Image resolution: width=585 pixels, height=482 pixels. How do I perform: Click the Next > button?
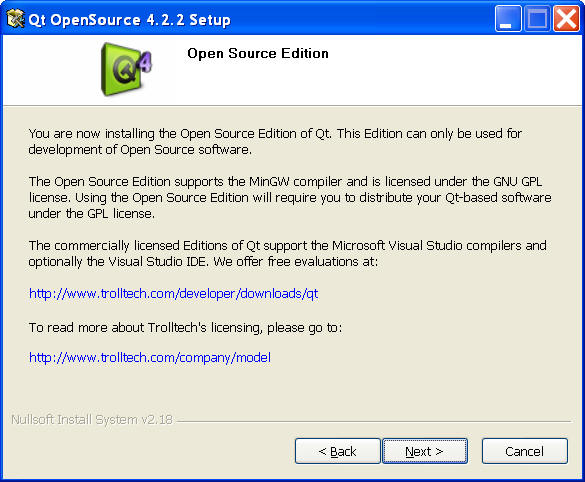coord(425,451)
